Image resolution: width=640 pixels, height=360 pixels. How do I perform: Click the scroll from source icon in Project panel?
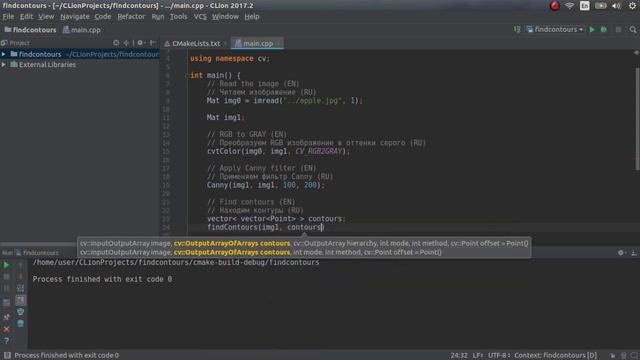tap(116, 42)
